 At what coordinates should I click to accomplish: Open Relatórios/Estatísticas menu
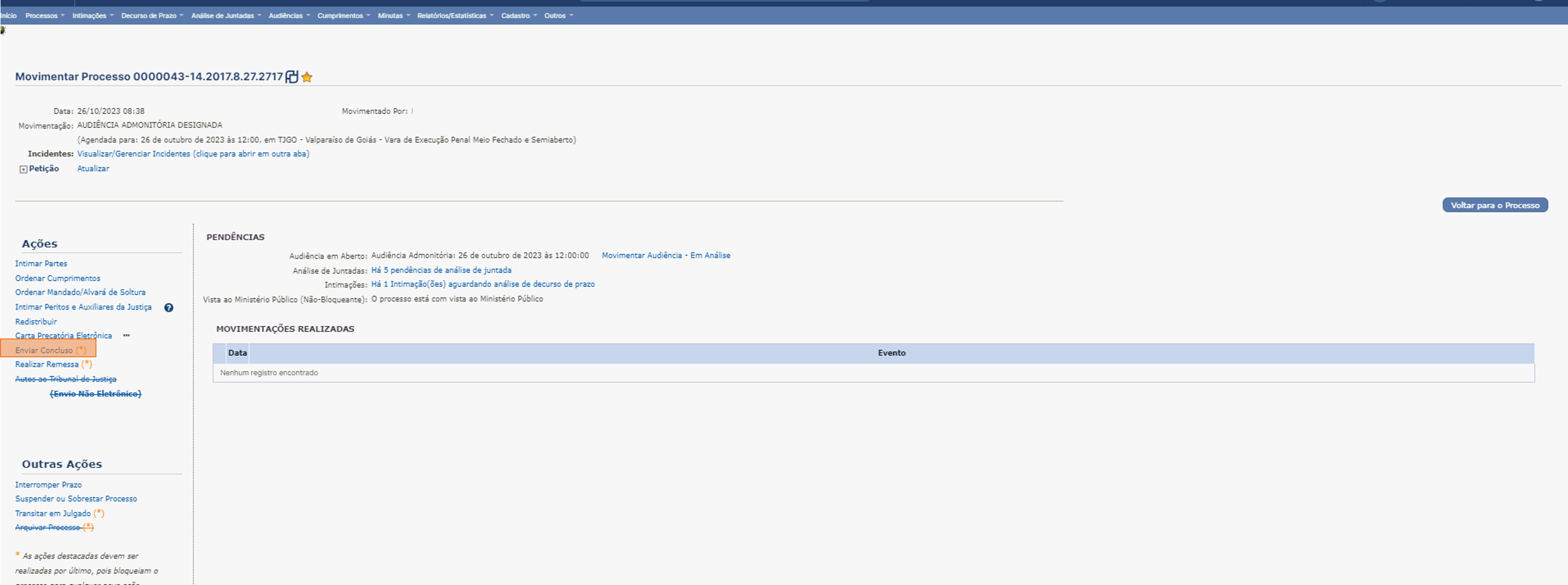[455, 16]
